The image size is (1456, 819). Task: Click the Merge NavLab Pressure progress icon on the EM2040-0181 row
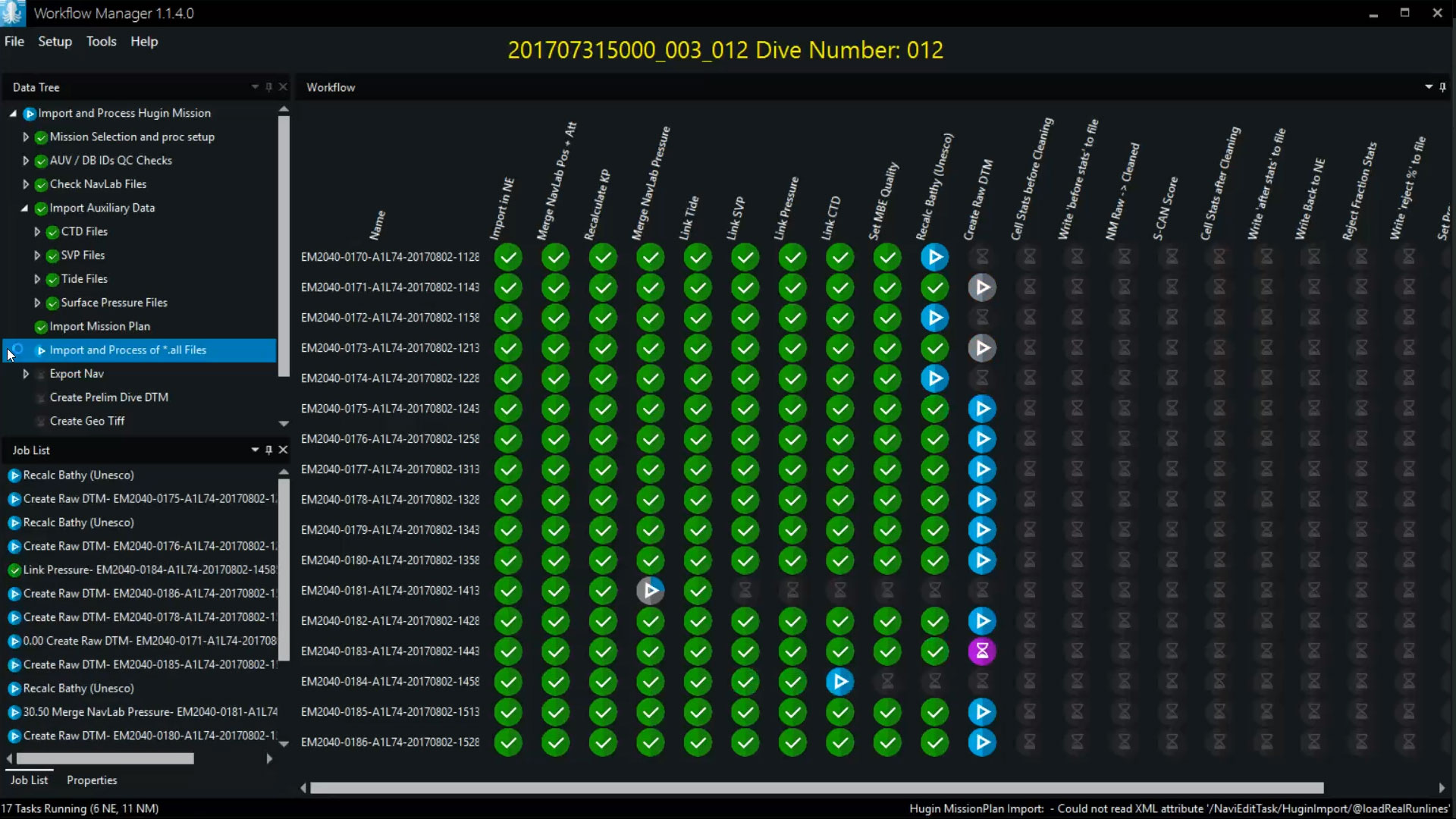point(650,591)
